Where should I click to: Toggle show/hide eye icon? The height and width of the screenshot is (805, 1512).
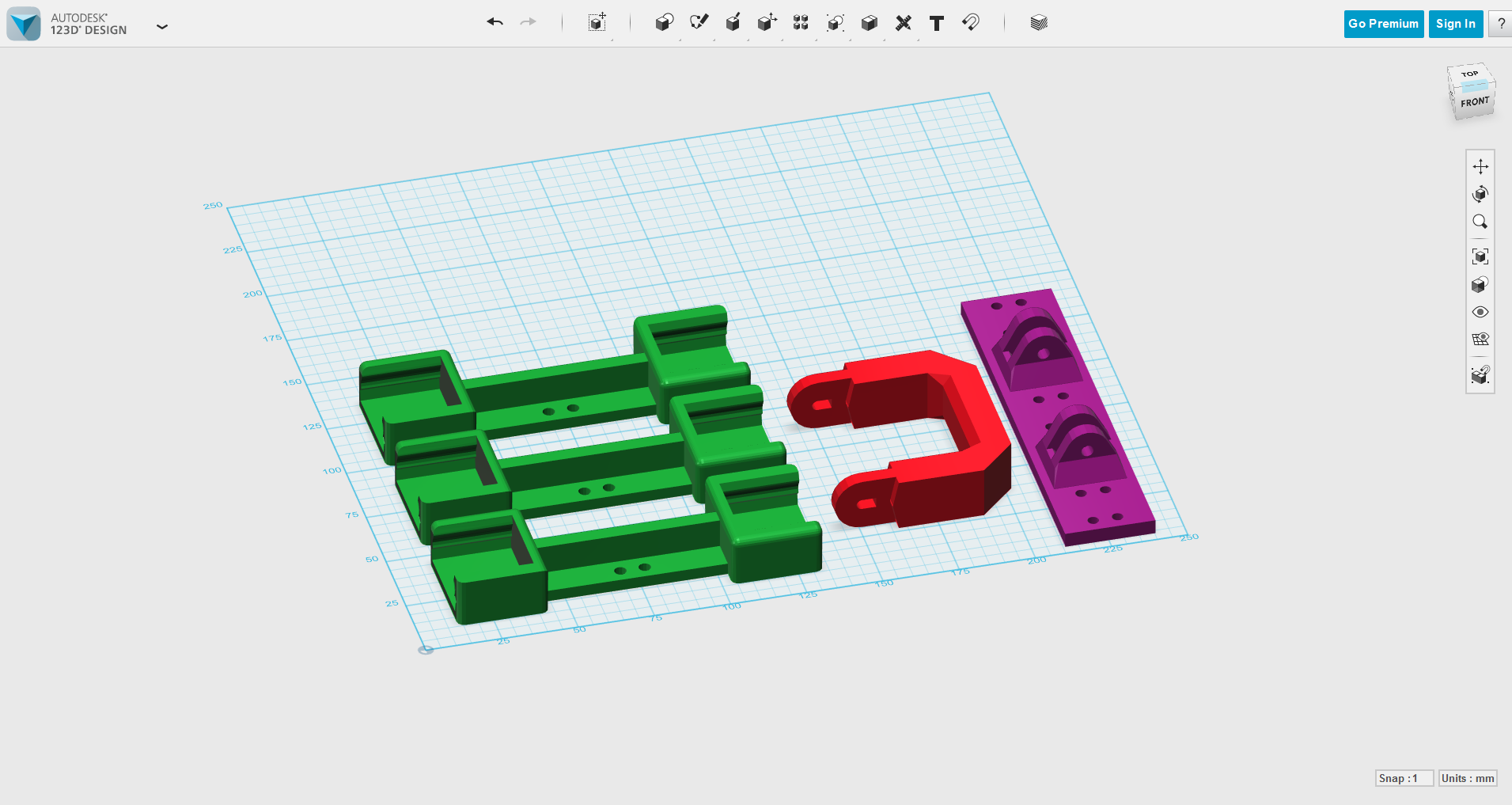click(1480, 312)
